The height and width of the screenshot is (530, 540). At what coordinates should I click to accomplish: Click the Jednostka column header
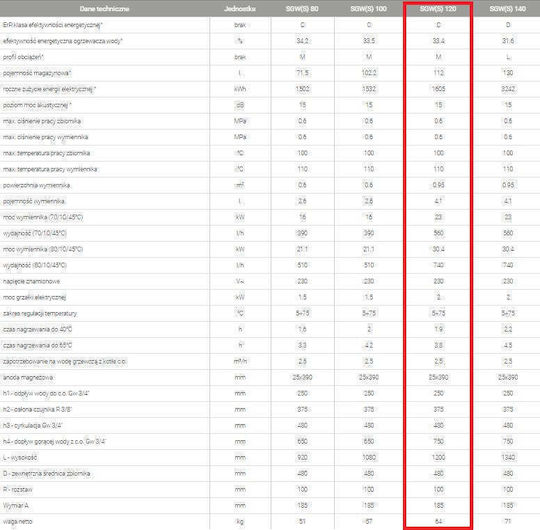click(240, 9)
